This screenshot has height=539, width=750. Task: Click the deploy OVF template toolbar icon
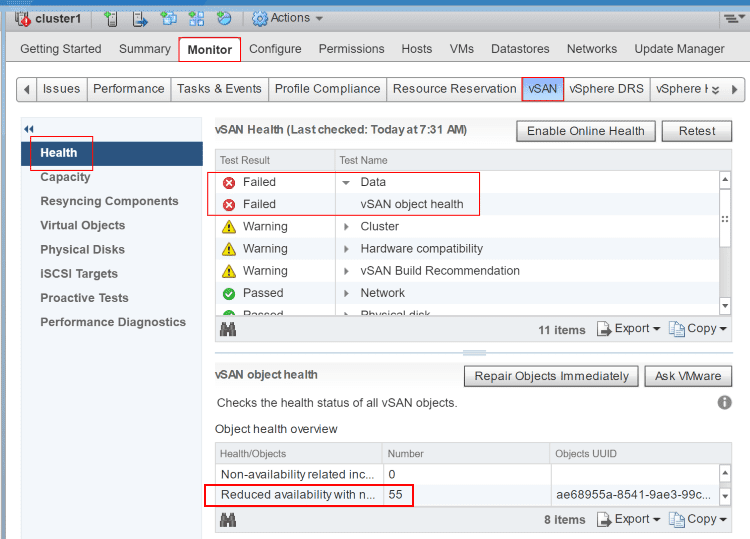(224, 19)
